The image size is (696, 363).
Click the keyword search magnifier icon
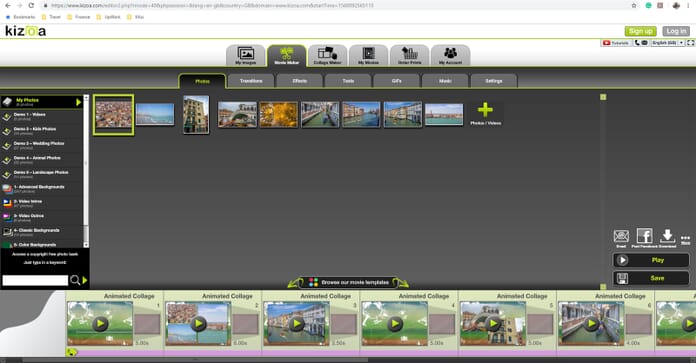pos(75,280)
